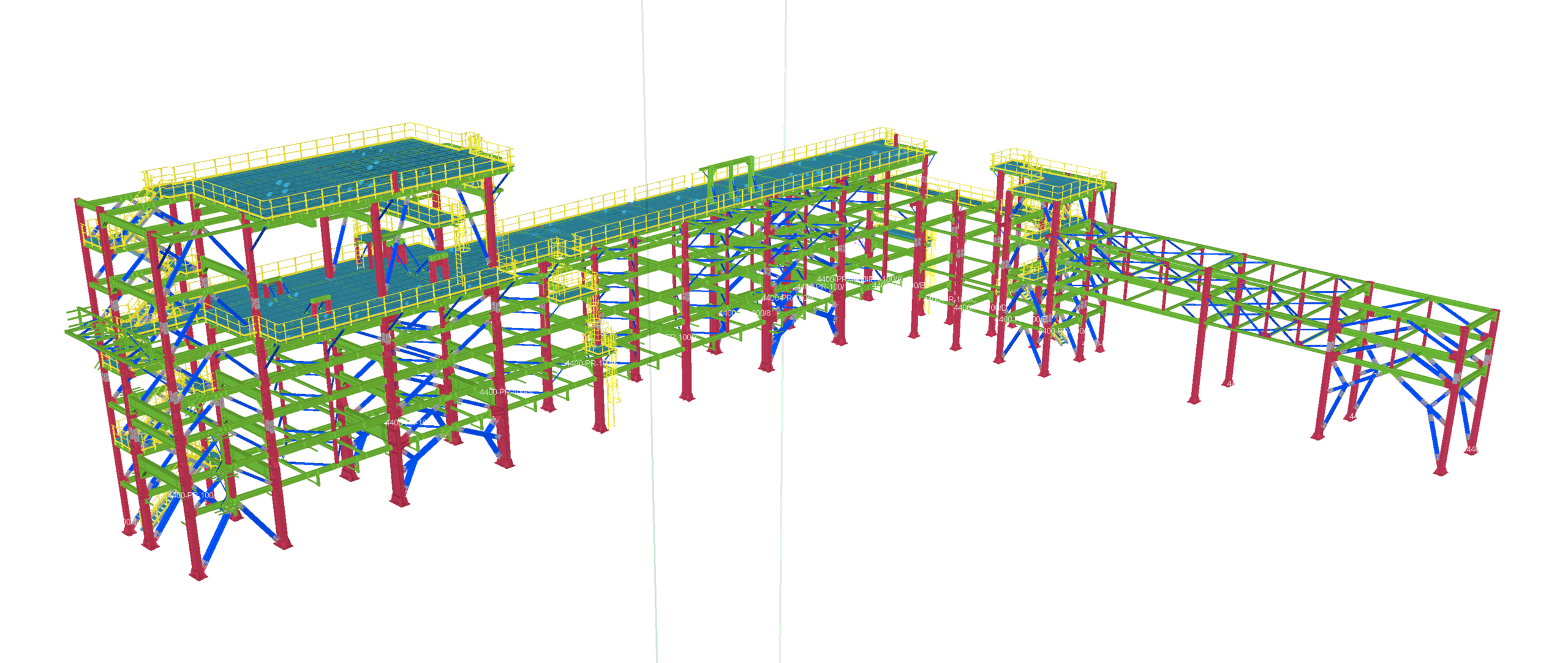Select the yellow staircase at the bottom of the left tower
The image size is (1568, 663).
pyautogui.click(x=160, y=509)
